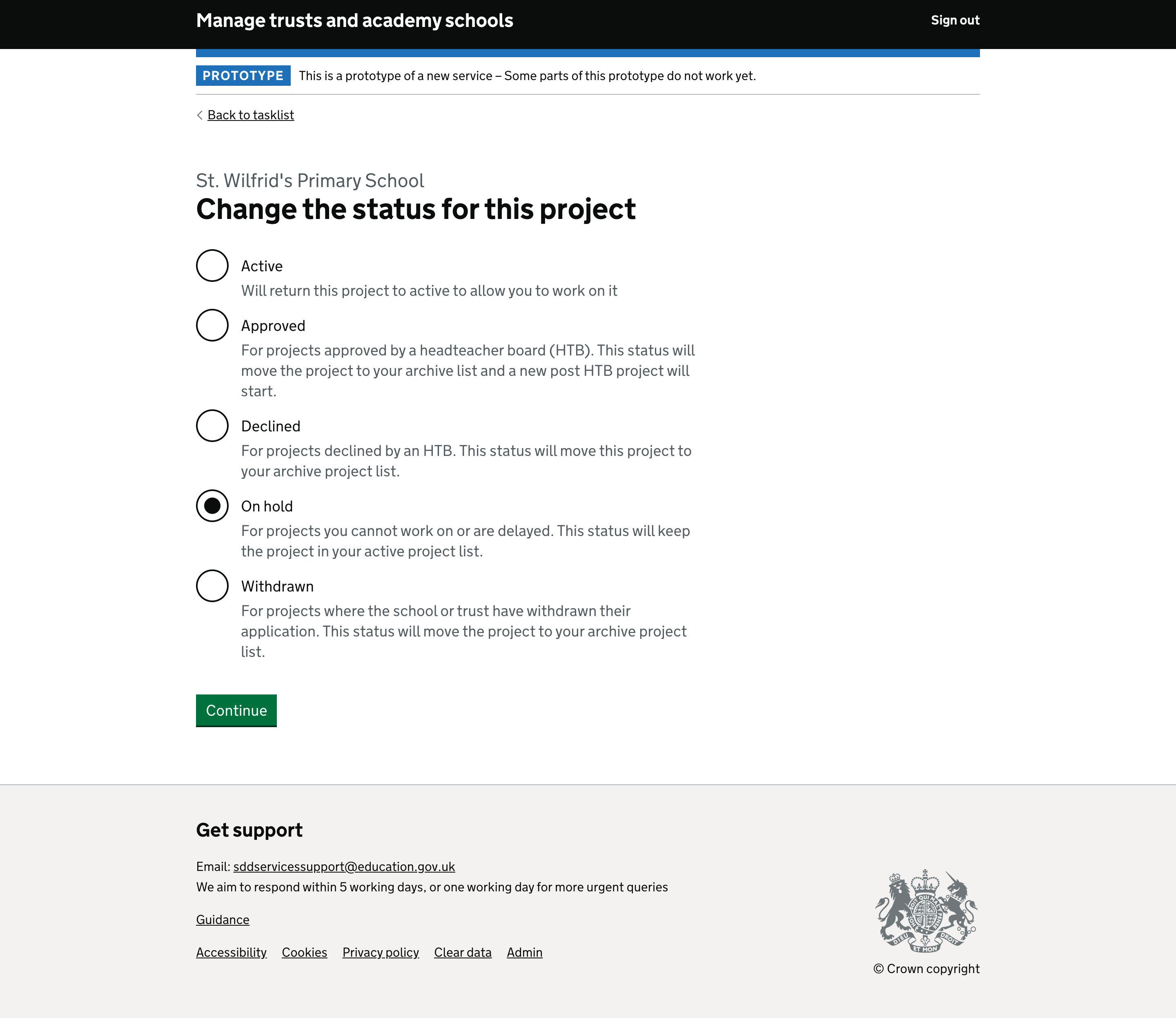Click the Clear data link
The width and height of the screenshot is (1176, 1018).
(463, 952)
